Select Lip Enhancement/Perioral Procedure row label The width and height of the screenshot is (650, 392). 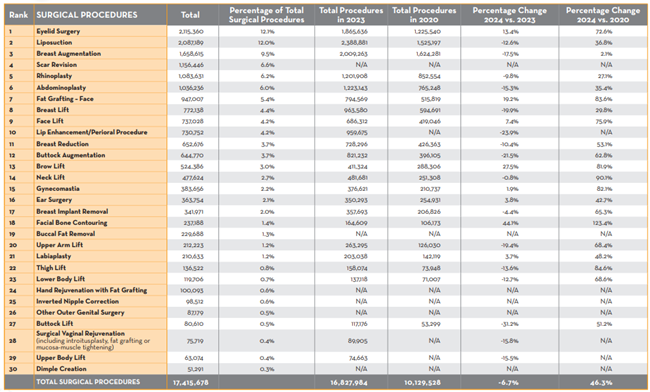pos(92,132)
